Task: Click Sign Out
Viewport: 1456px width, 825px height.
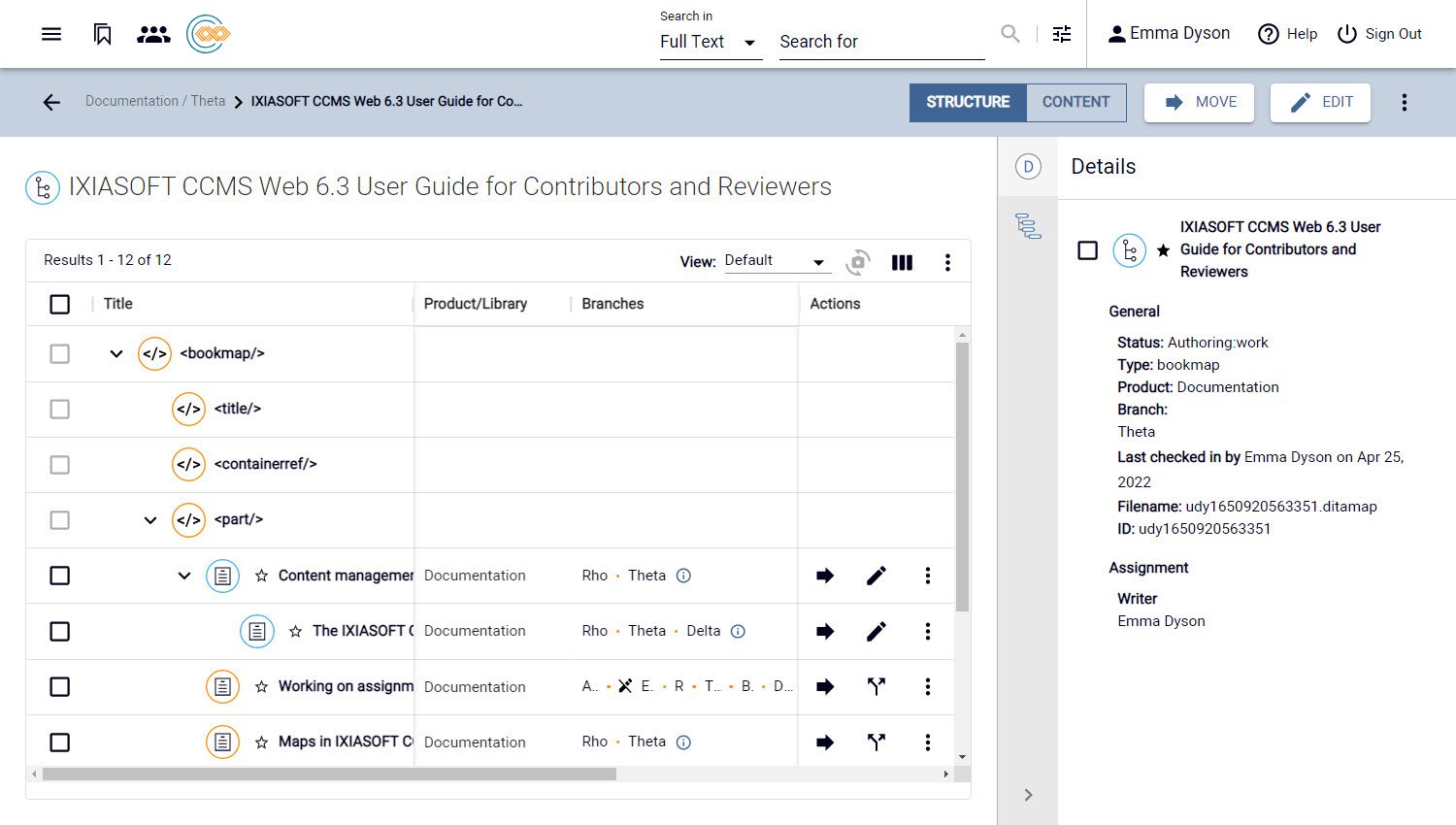Action: click(1379, 34)
